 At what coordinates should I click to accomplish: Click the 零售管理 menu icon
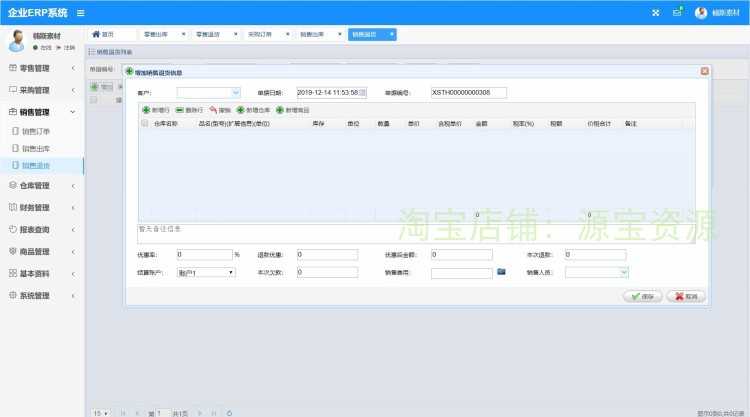coord(13,68)
